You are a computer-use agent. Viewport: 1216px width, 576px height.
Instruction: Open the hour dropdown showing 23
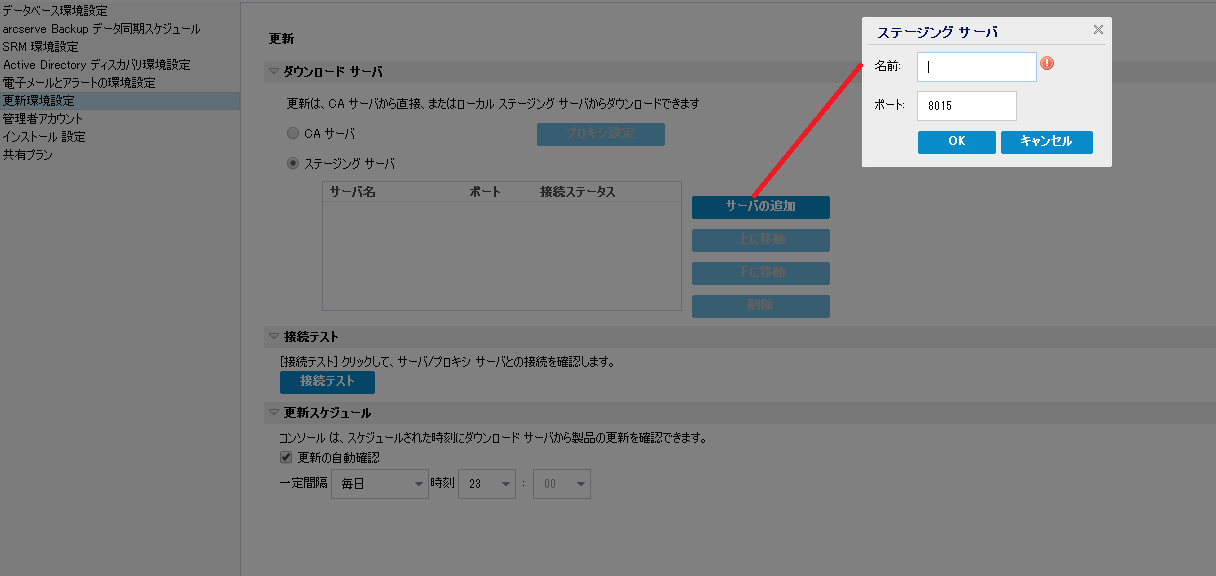pos(487,484)
